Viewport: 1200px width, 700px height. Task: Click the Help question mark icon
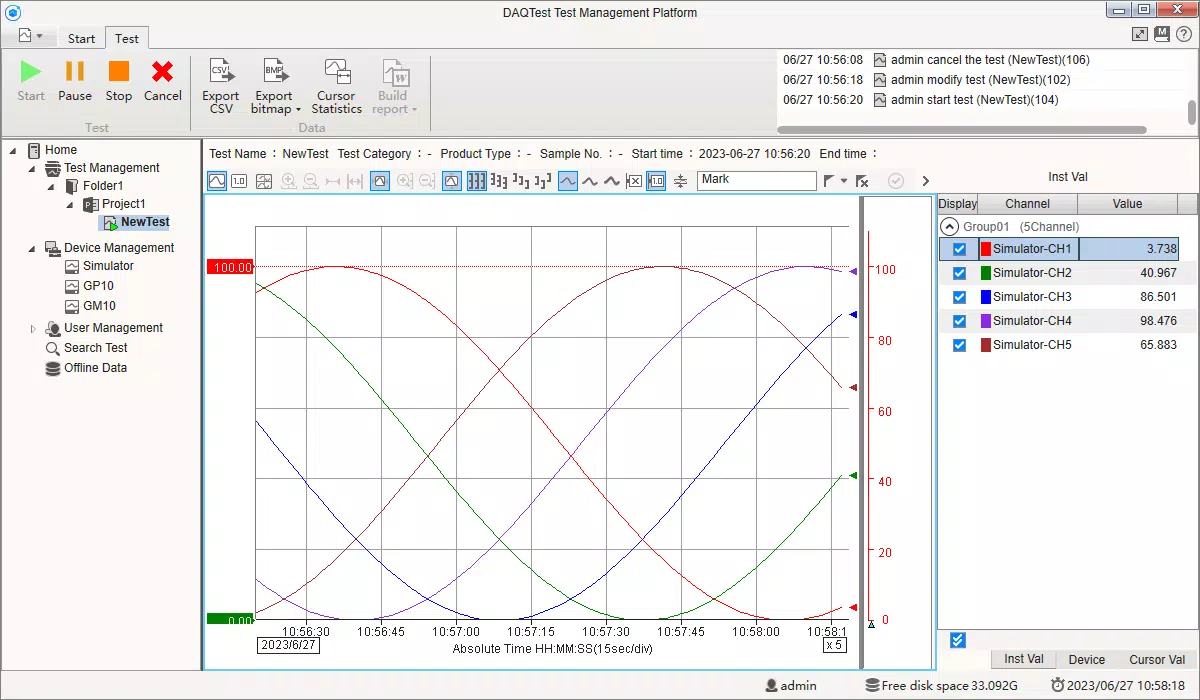1183,33
